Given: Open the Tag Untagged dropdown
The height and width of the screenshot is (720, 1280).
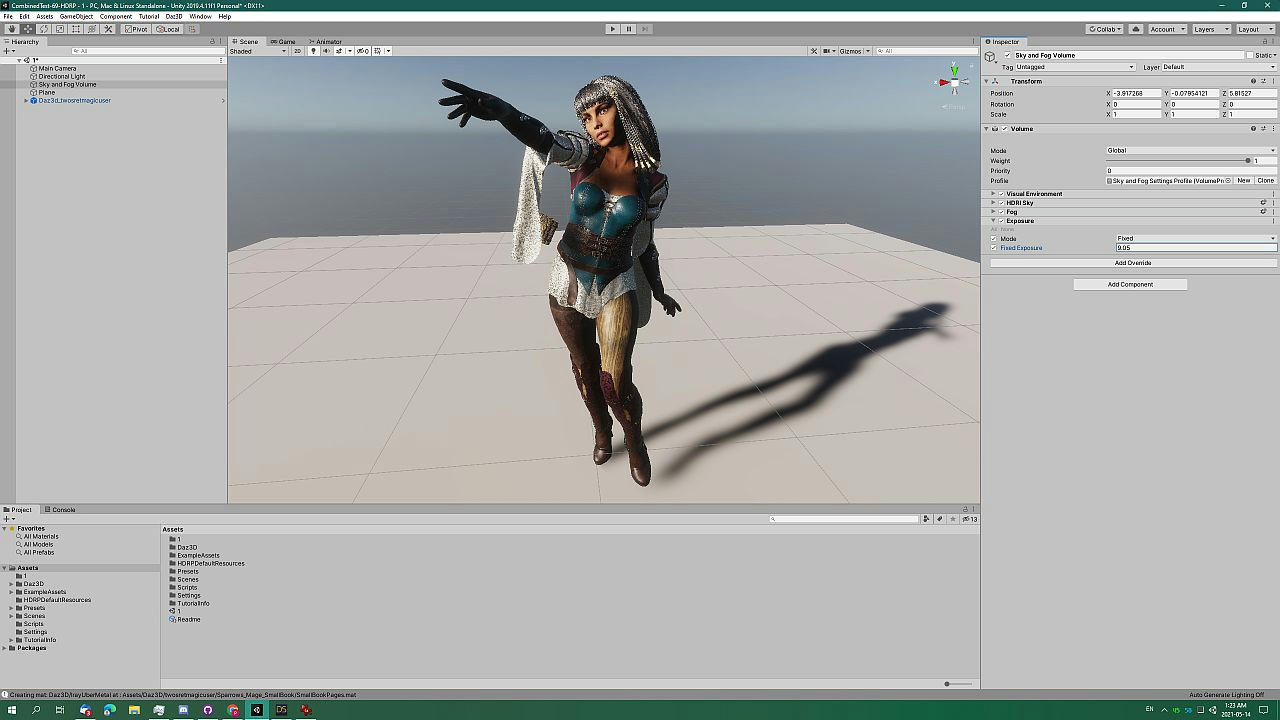Looking at the screenshot, I should coord(1076,67).
